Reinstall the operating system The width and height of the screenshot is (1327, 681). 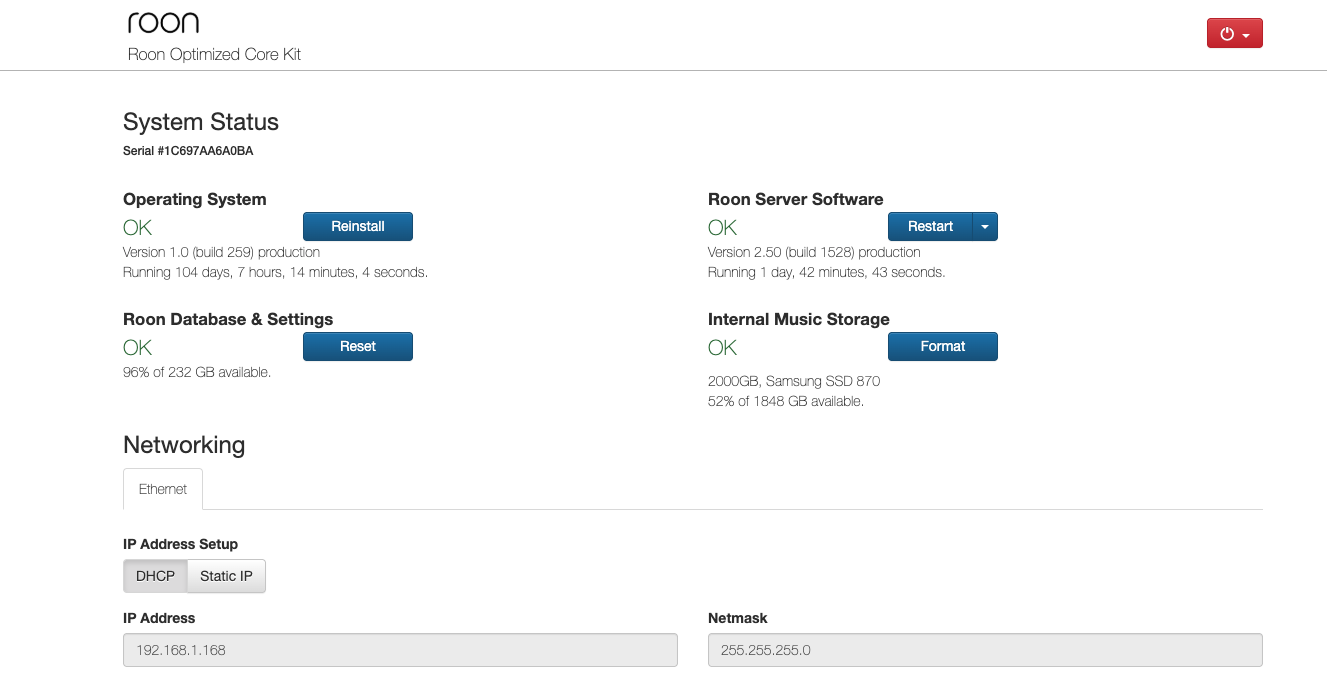(x=358, y=226)
